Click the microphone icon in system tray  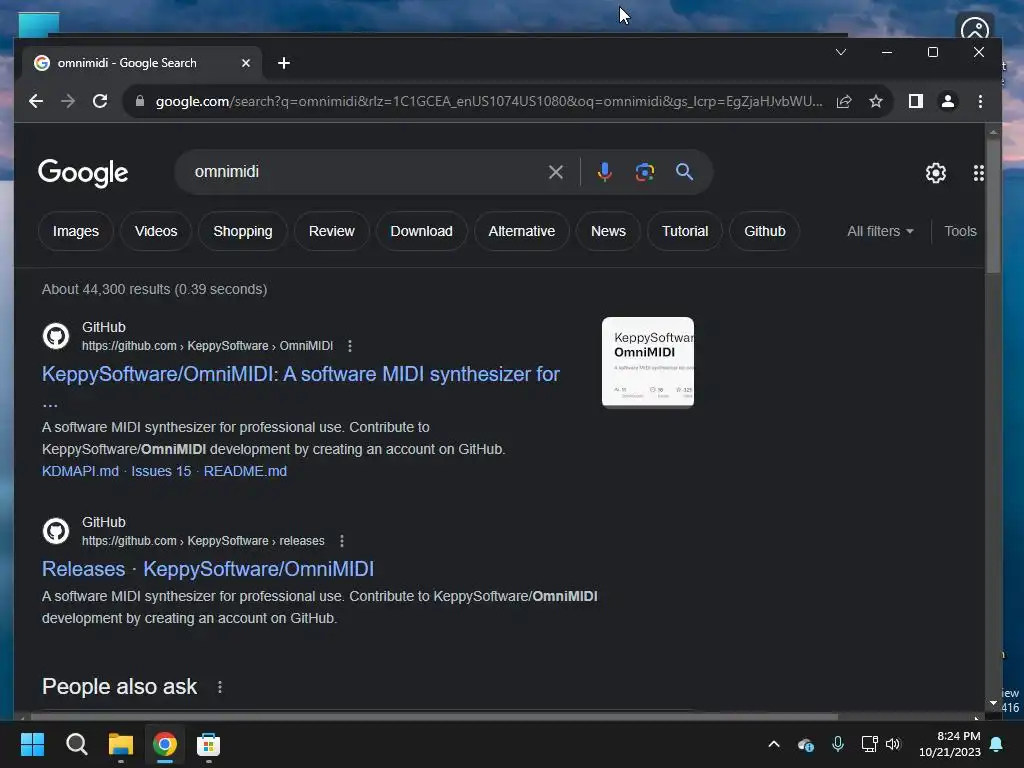[x=838, y=744]
